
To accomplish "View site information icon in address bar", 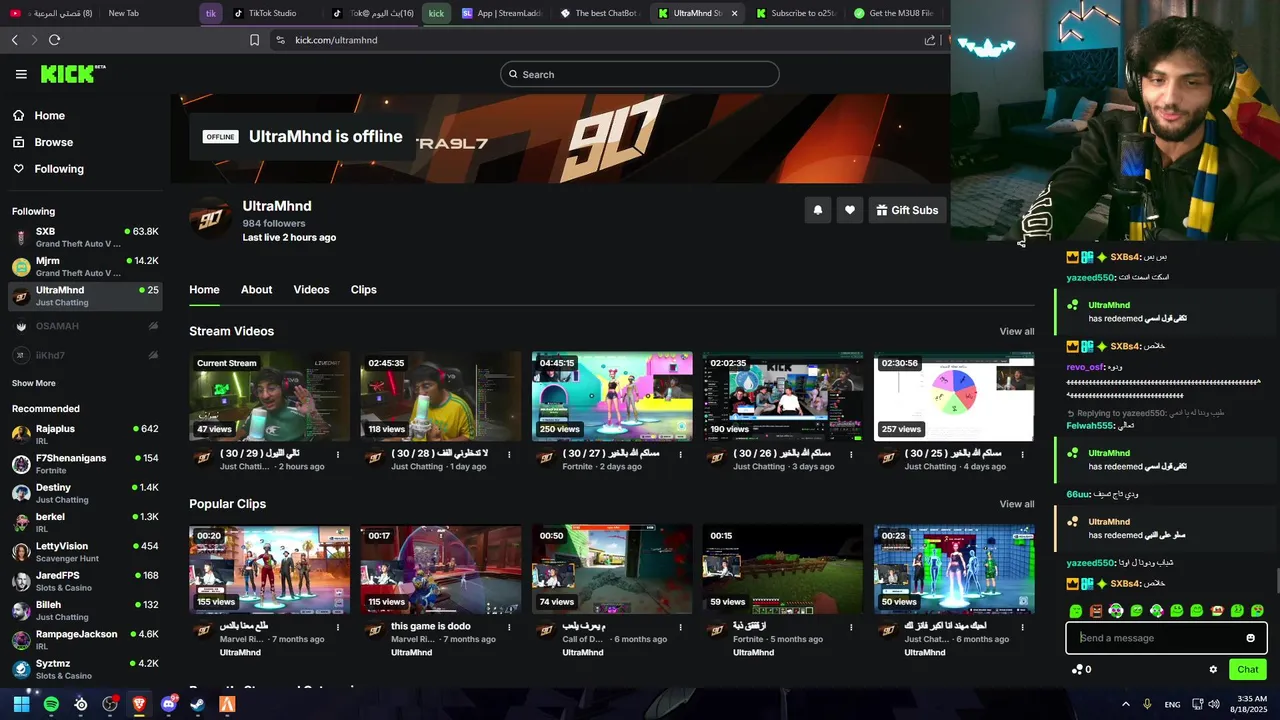I will [x=280, y=40].
